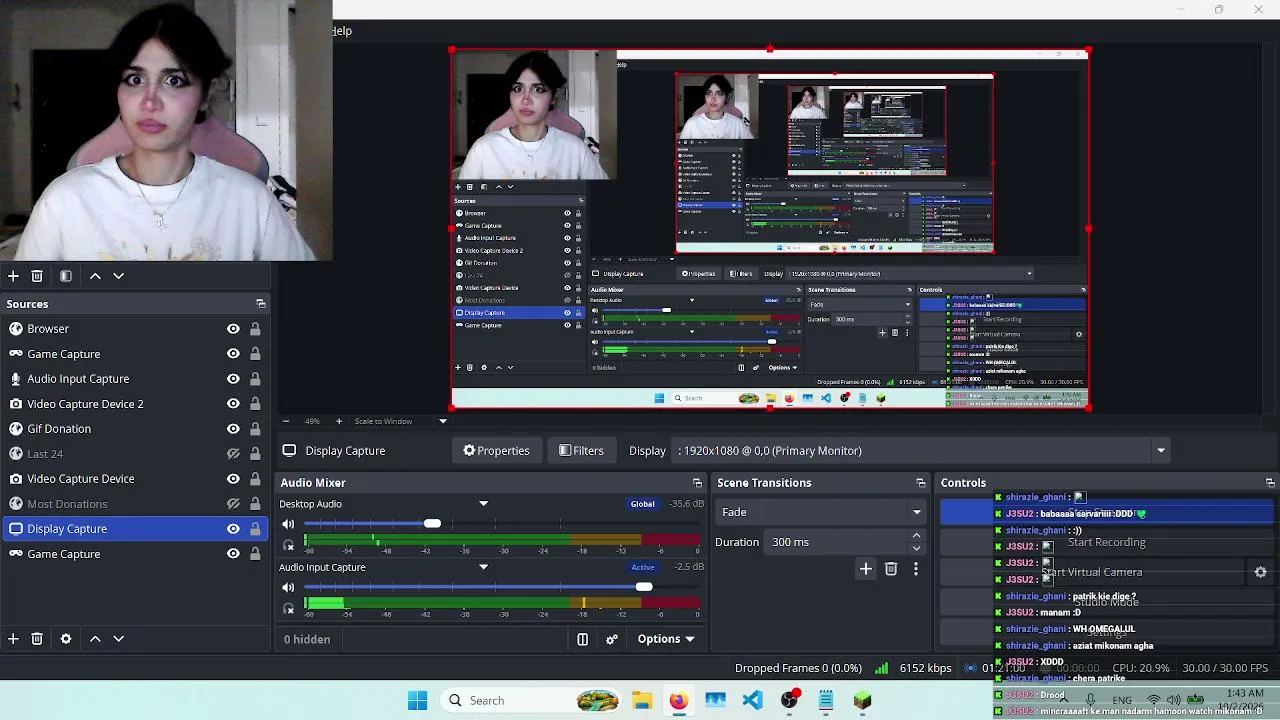Open the Desktop Audio device arrow menu
Viewport: 1280px width, 720px height.
coord(483,504)
